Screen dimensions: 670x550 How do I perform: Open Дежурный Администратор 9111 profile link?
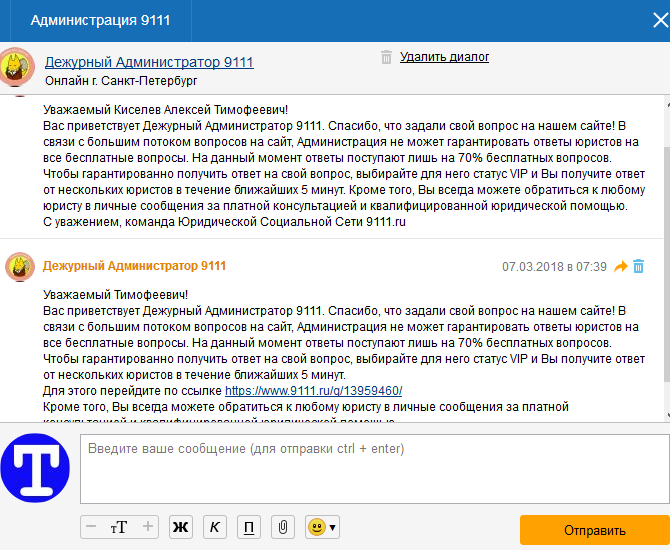point(149,62)
